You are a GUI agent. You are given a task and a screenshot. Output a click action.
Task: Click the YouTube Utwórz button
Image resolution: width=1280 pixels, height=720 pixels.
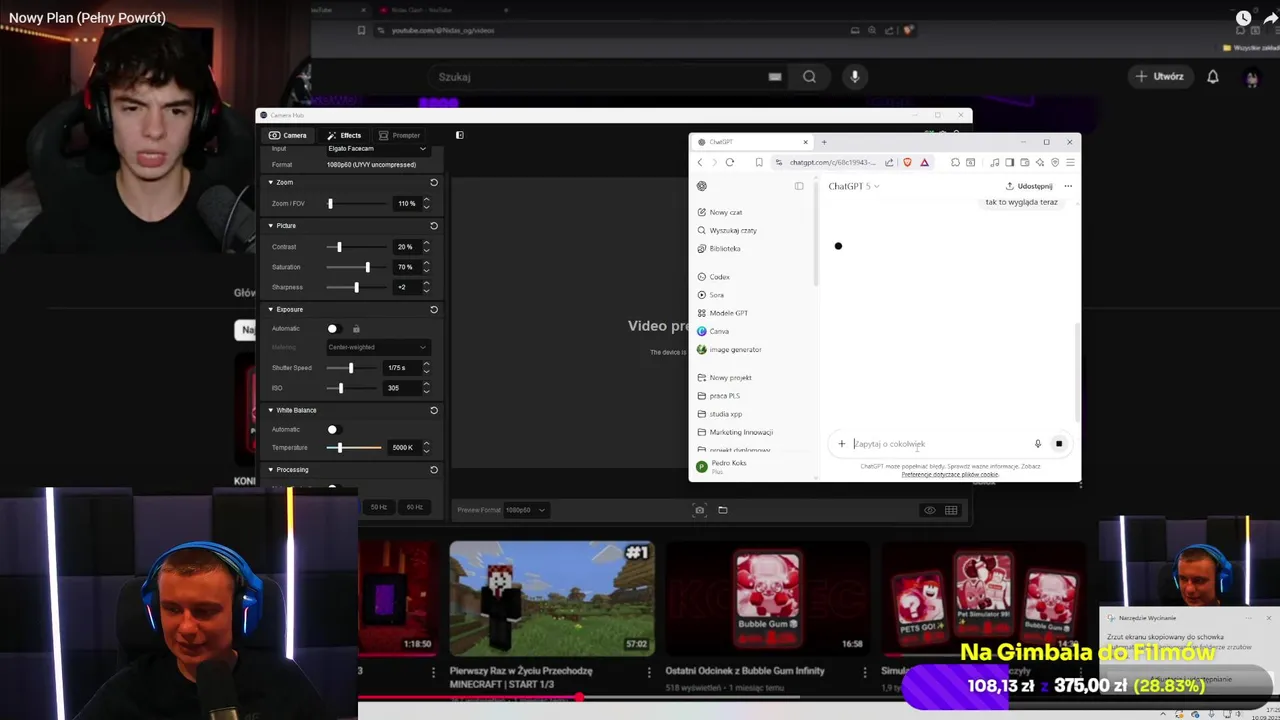pyautogui.click(x=1159, y=76)
